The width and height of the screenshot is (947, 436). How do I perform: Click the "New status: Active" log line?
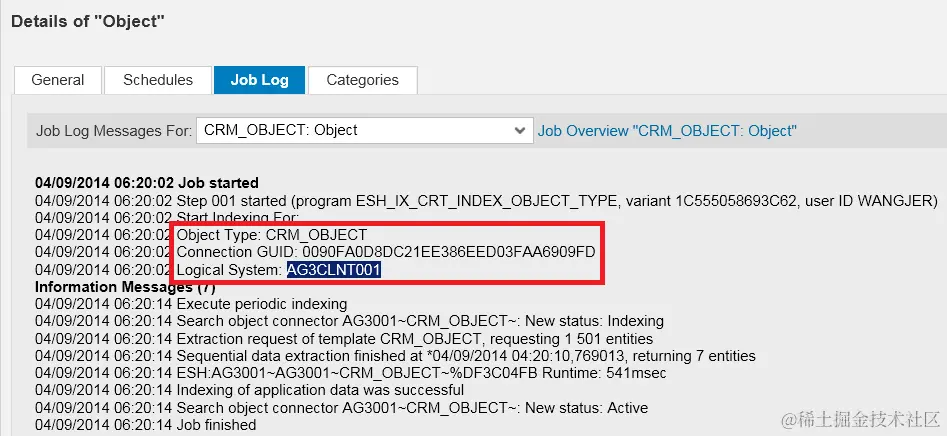click(341, 408)
